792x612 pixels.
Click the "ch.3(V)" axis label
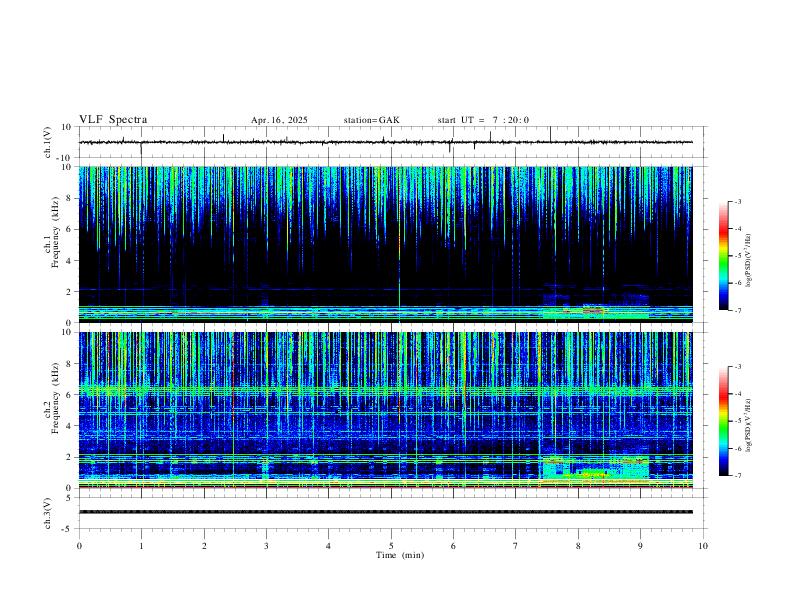pos(48,514)
